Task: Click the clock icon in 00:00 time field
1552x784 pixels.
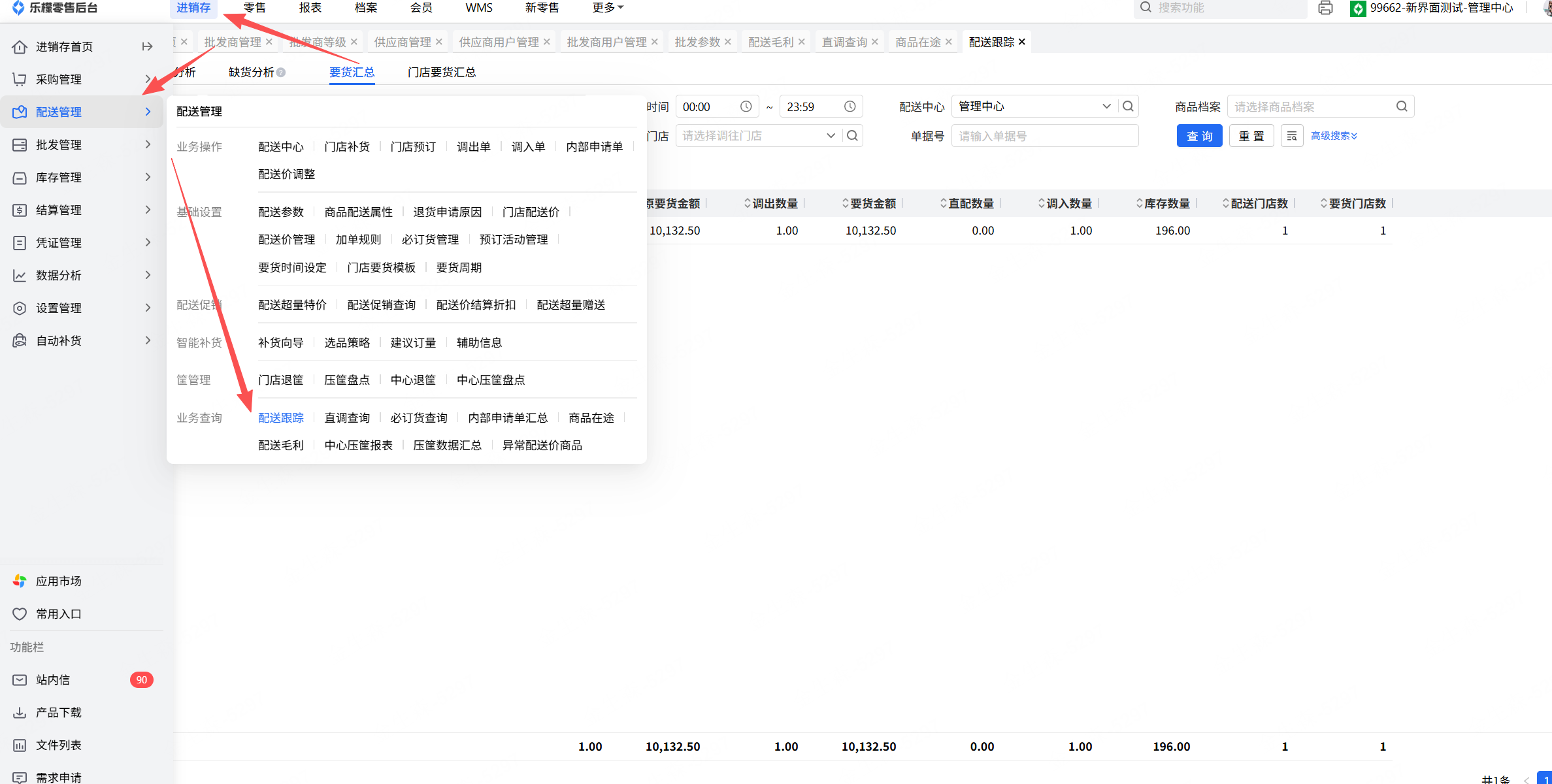Action: click(x=746, y=106)
